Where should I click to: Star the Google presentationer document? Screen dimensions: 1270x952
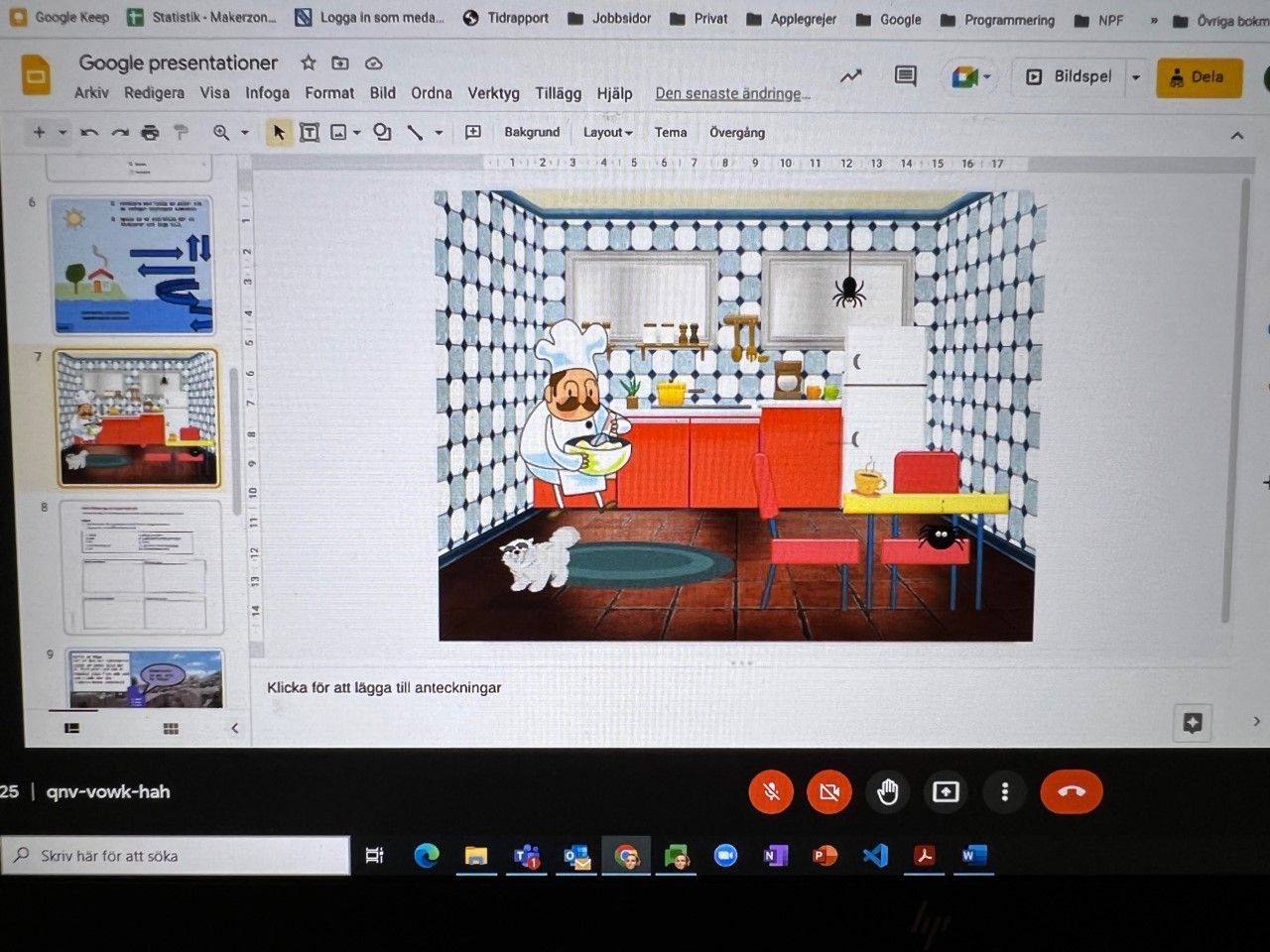point(309,62)
